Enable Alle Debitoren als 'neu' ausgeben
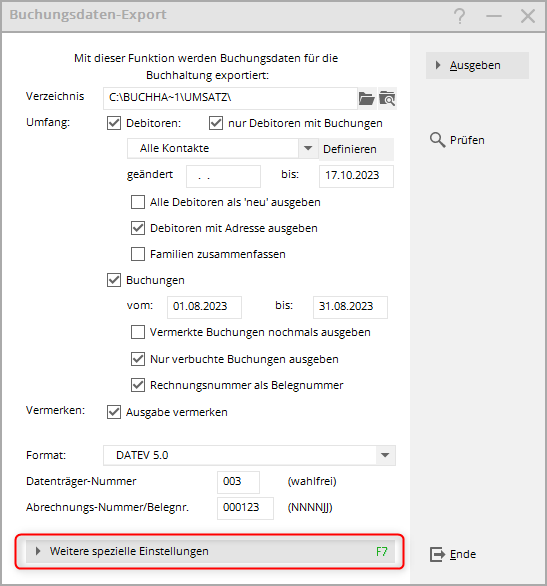The width and height of the screenshot is (547, 586). (138, 202)
